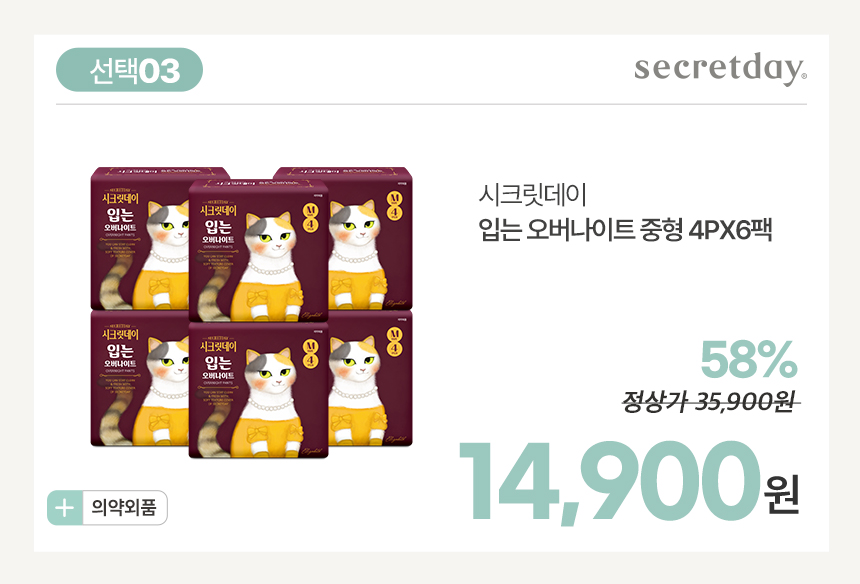Open product title 입는 오버나이트 중형 4PX6팩
The width and height of the screenshot is (860, 584).
pos(625,230)
